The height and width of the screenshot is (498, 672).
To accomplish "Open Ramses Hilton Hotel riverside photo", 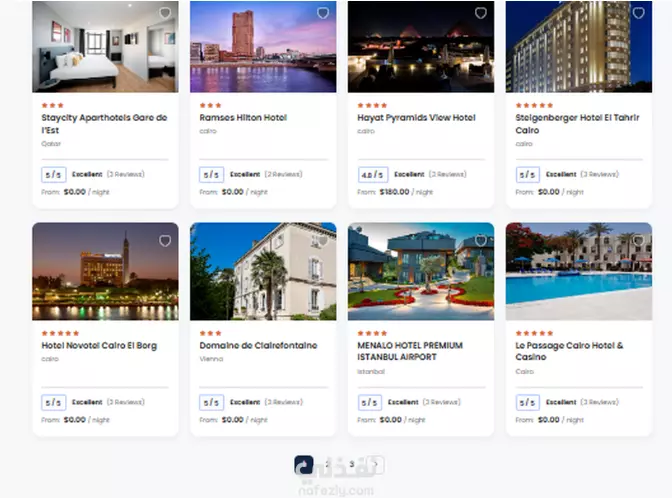I will coord(263,46).
